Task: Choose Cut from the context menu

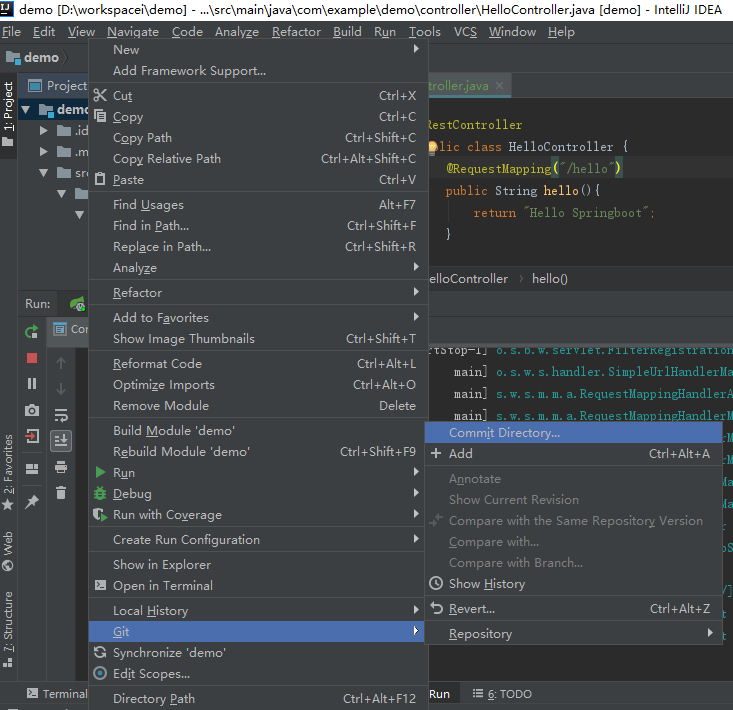Action: [259, 95]
